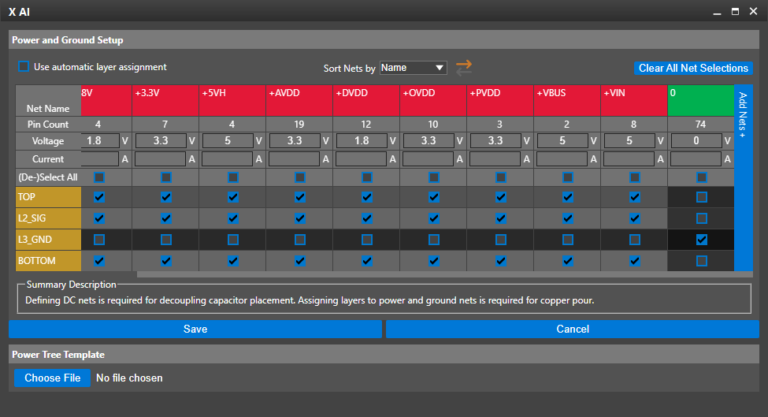
Task: Click current field for +VIN net
Action: coord(627,159)
